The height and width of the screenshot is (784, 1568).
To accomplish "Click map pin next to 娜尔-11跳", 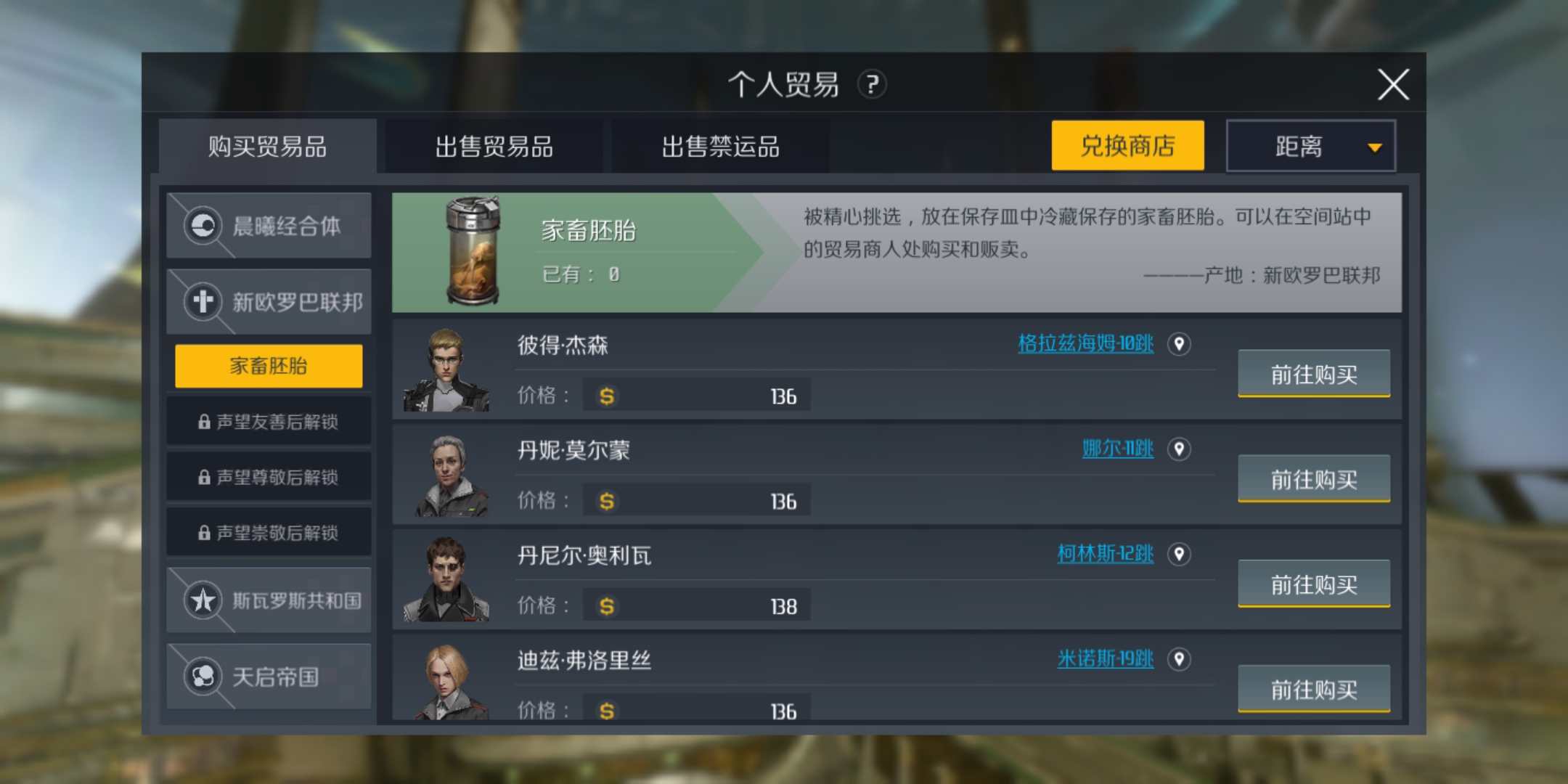I will click(x=1179, y=449).
